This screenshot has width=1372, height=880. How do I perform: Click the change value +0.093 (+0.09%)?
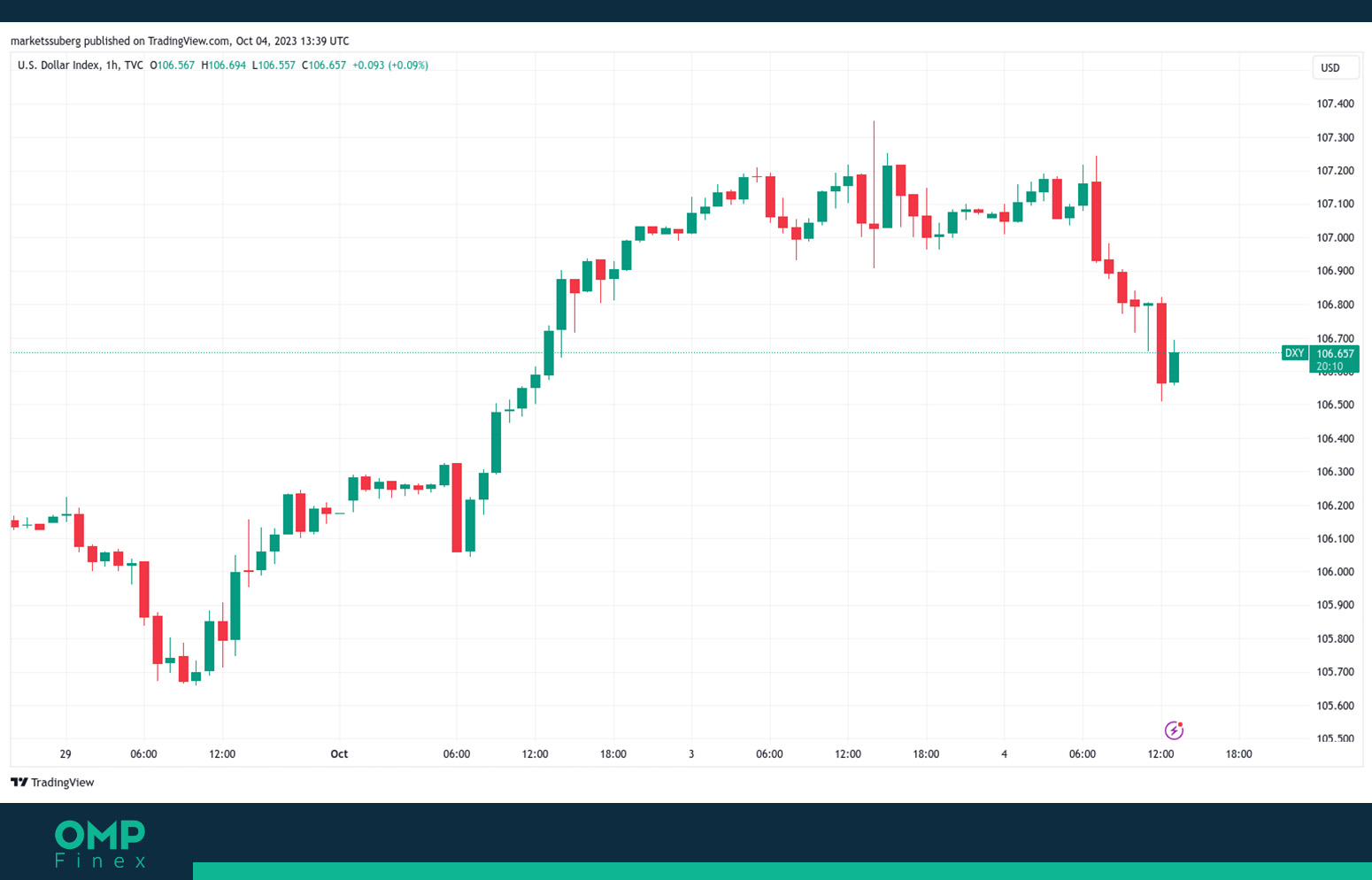coord(390,66)
